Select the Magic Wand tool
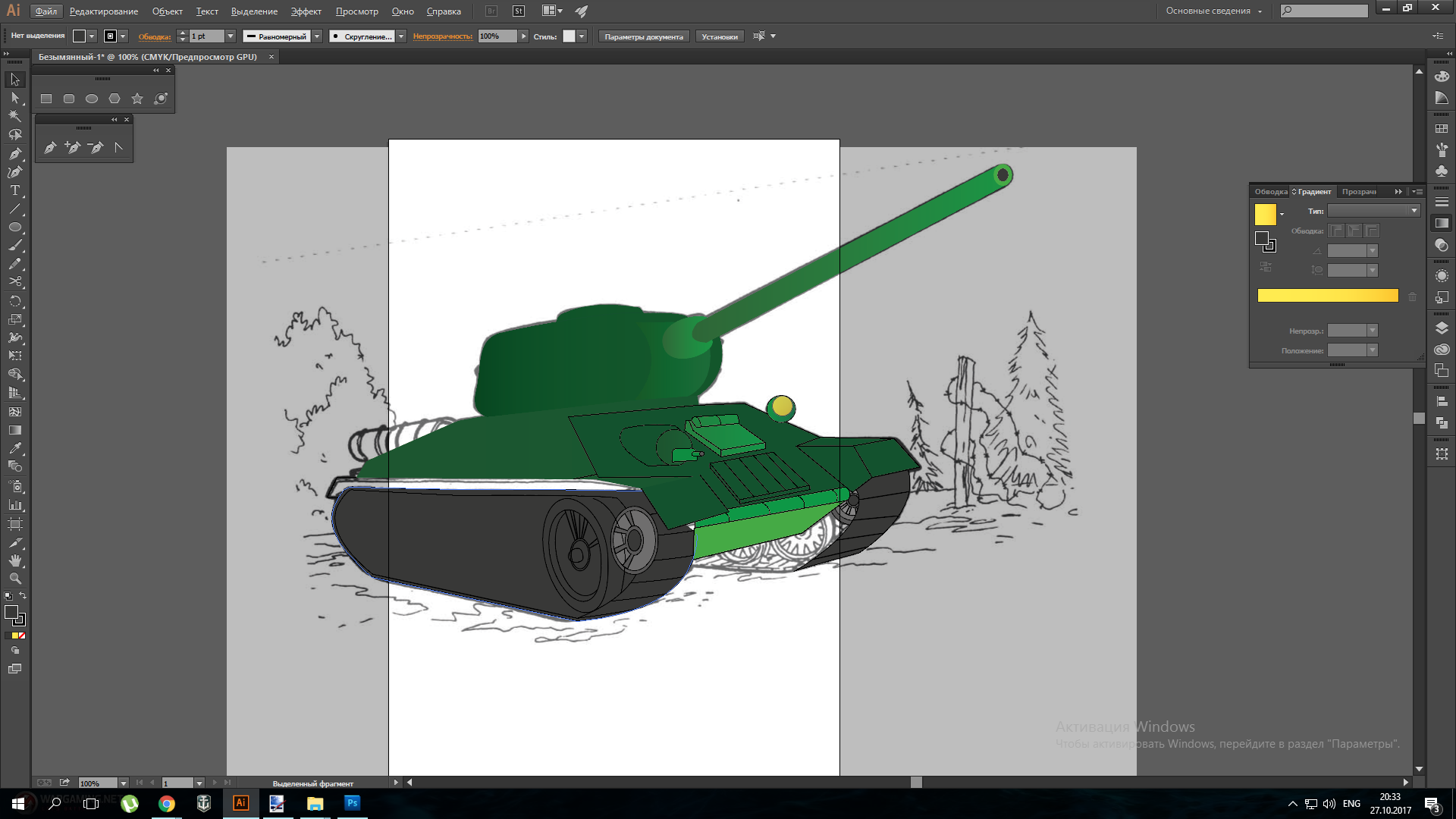Image resolution: width=1456 pixels, height=819 pixels. [x=14, y=116]
